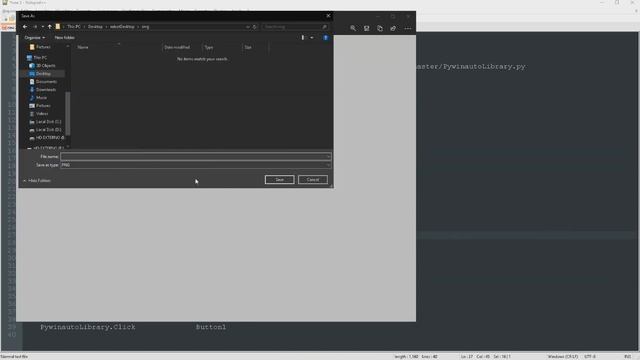
Task: Click This PC in the address breadcrumb
Action: [74, 27]
